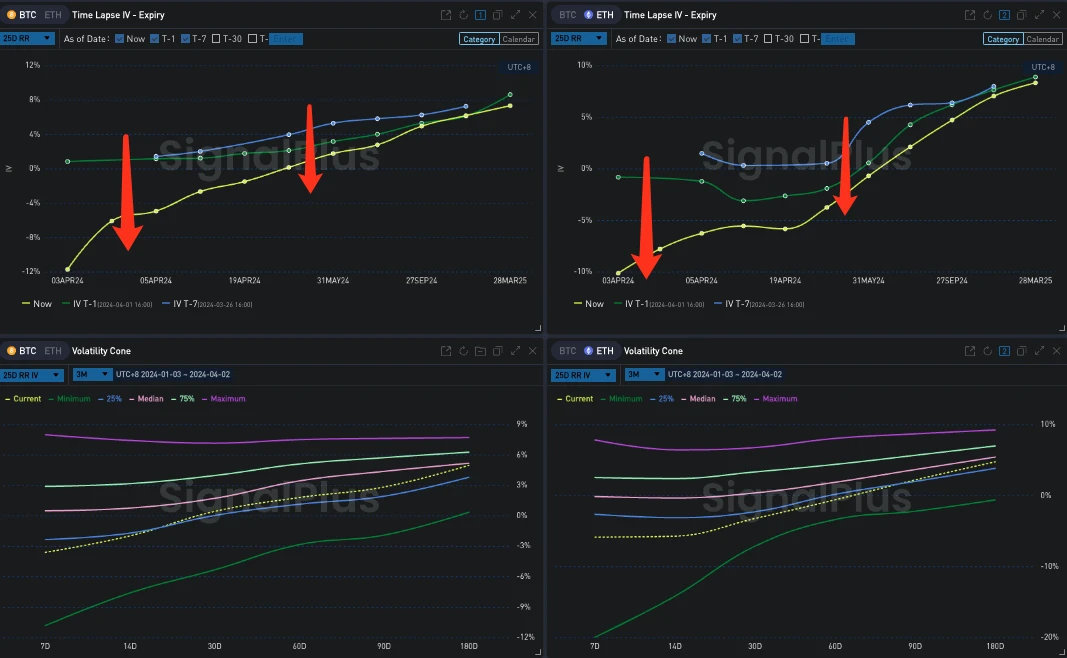Duplicate the BTC Time Lapse IV panel

coord(497,15)
